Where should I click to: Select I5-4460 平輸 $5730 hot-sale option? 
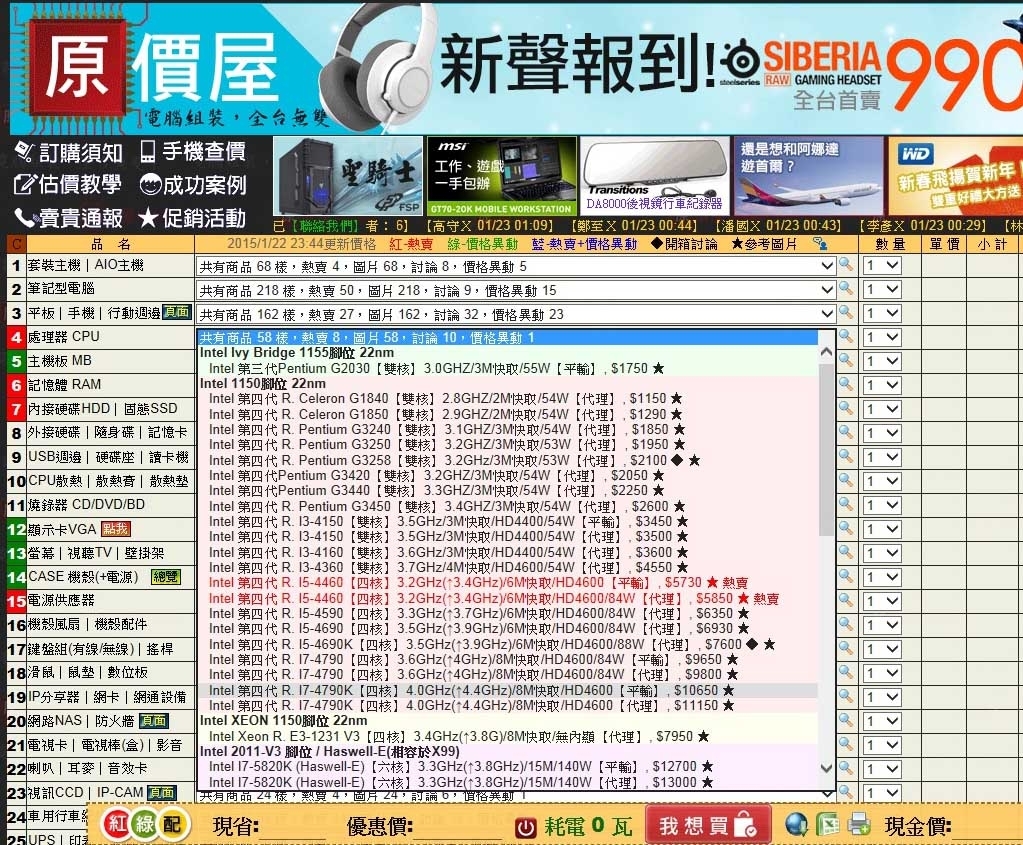tap(508, 582)
